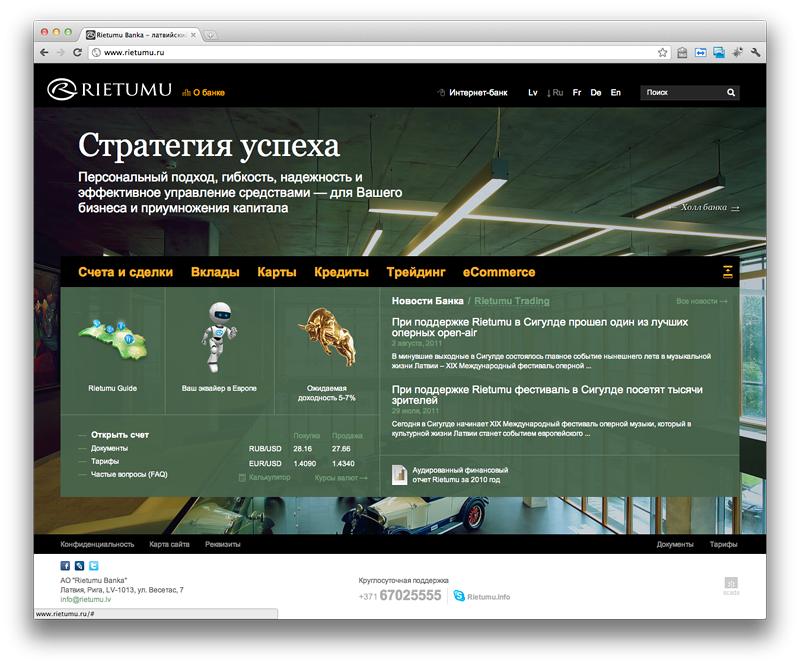Click the robot acquirer image

pos(219,337)
